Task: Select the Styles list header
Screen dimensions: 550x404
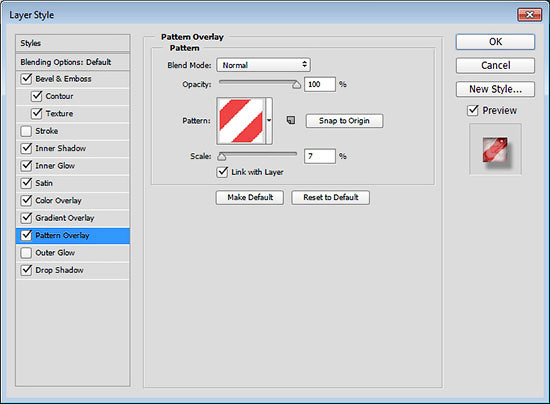Action: (x=73, y=43)
